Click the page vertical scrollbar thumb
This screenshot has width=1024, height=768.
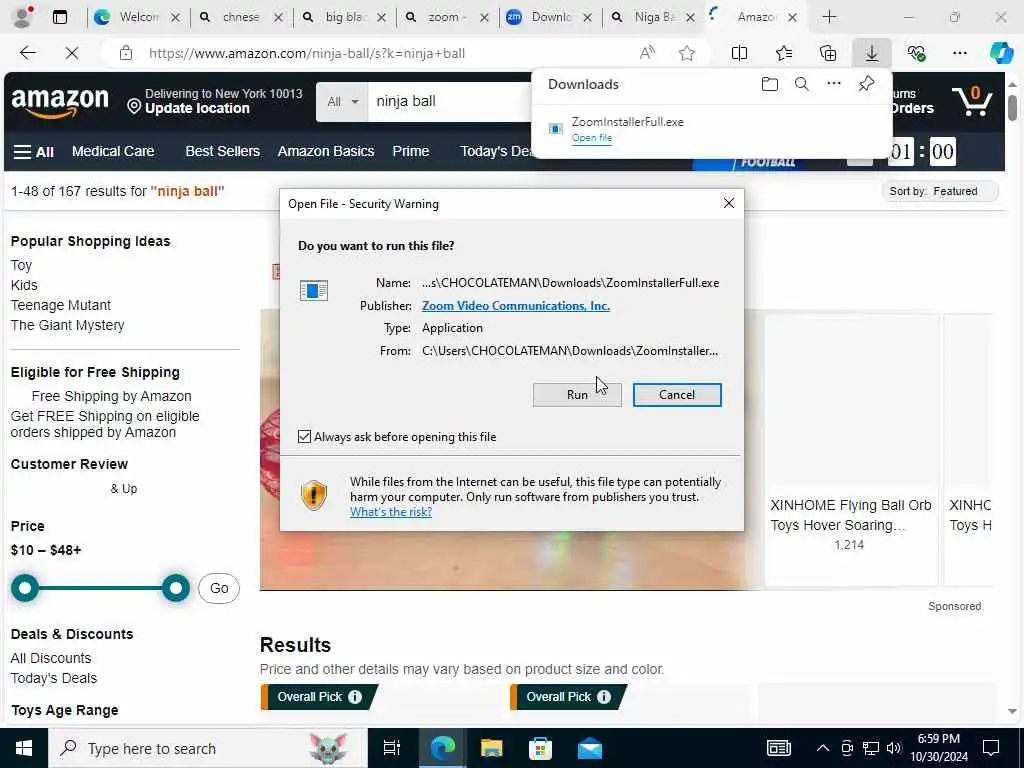pos(1012,108)
